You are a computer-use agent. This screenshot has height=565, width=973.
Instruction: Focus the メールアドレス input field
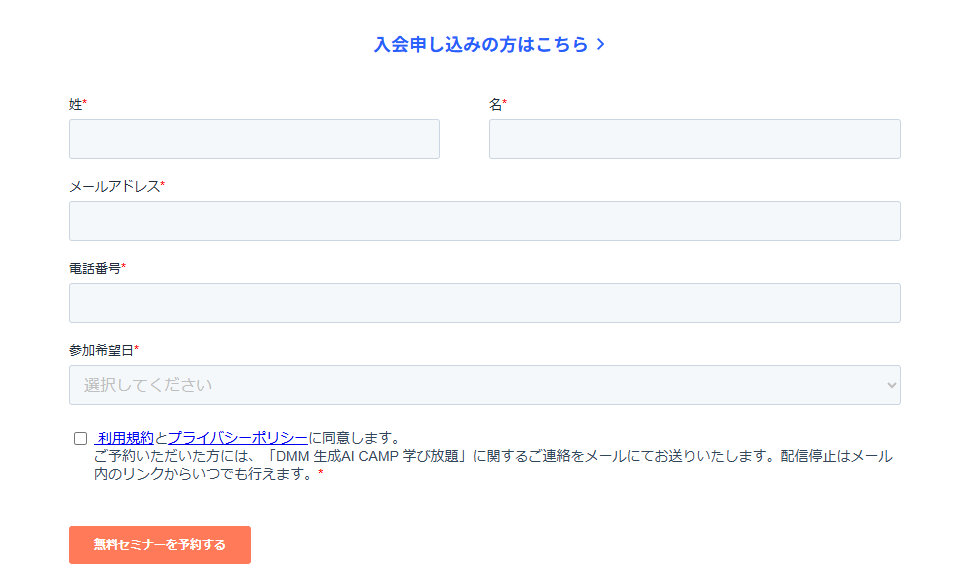pyautogui.click(x=485, y=221)
